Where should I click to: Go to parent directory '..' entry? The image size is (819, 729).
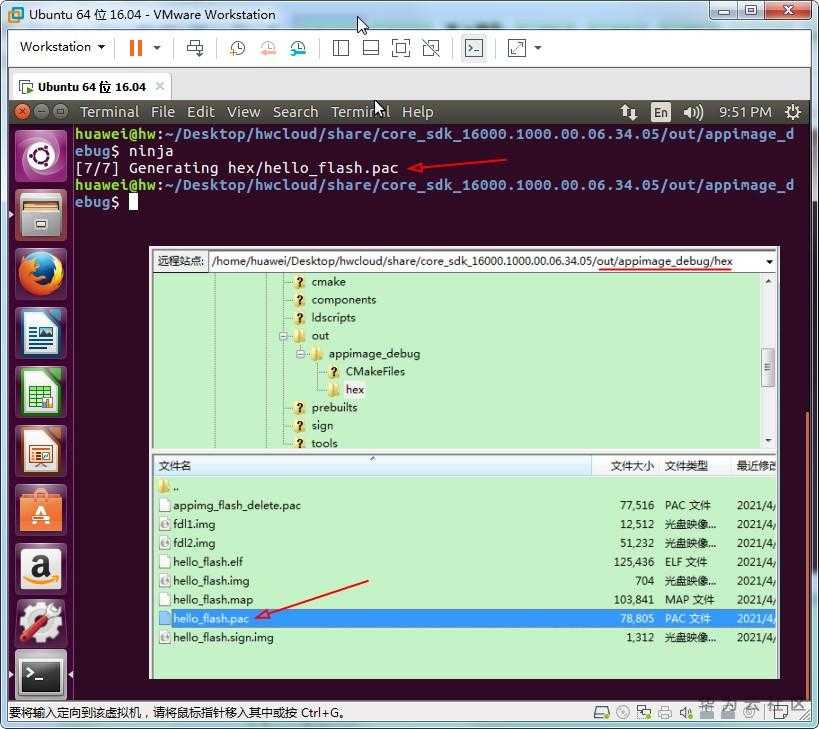coord(465,487)
